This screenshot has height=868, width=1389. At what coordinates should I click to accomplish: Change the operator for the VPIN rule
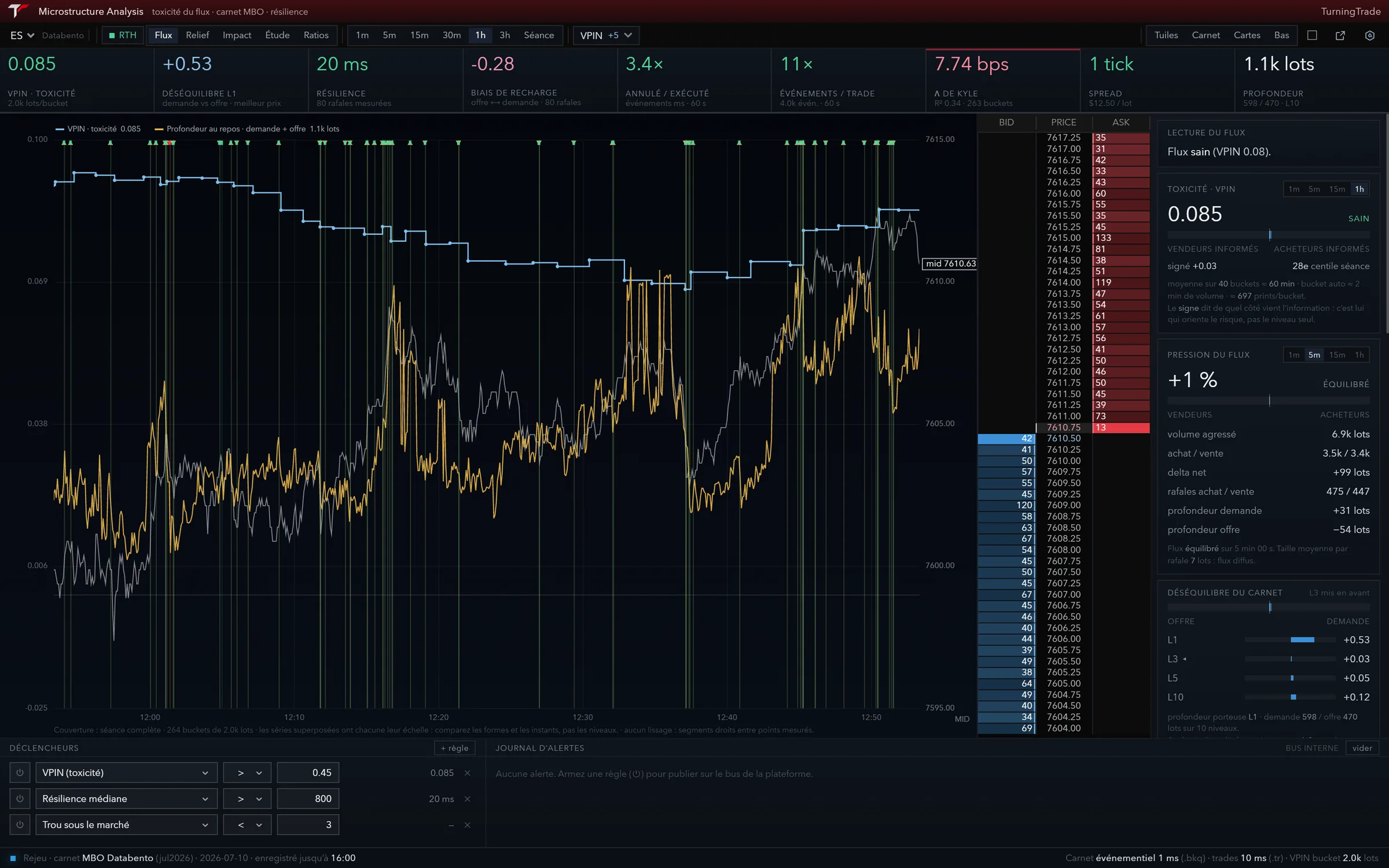247,773
